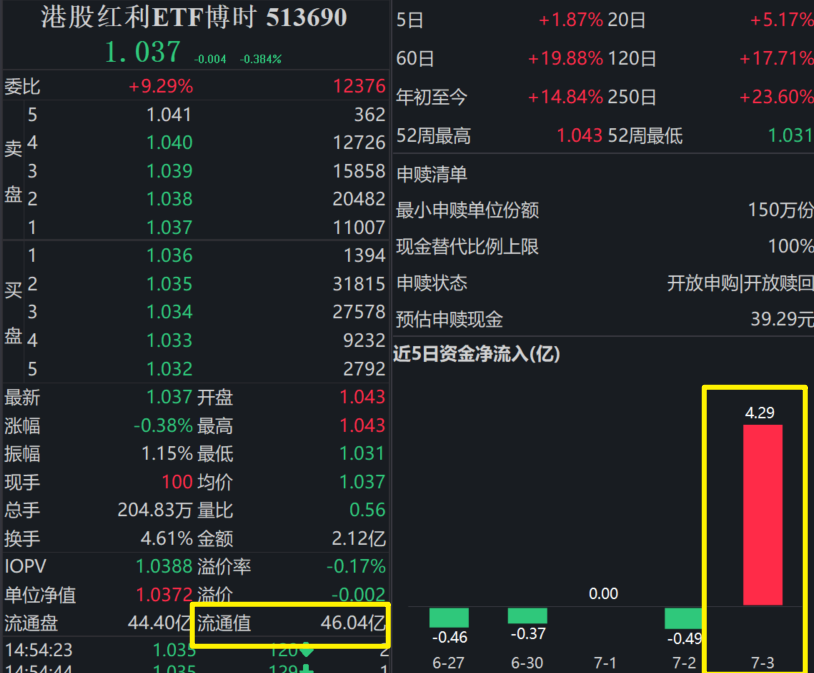Screen dimensions: 814x673
Task: Select sell level 4 price 1.040
Action: coord(169,143)
